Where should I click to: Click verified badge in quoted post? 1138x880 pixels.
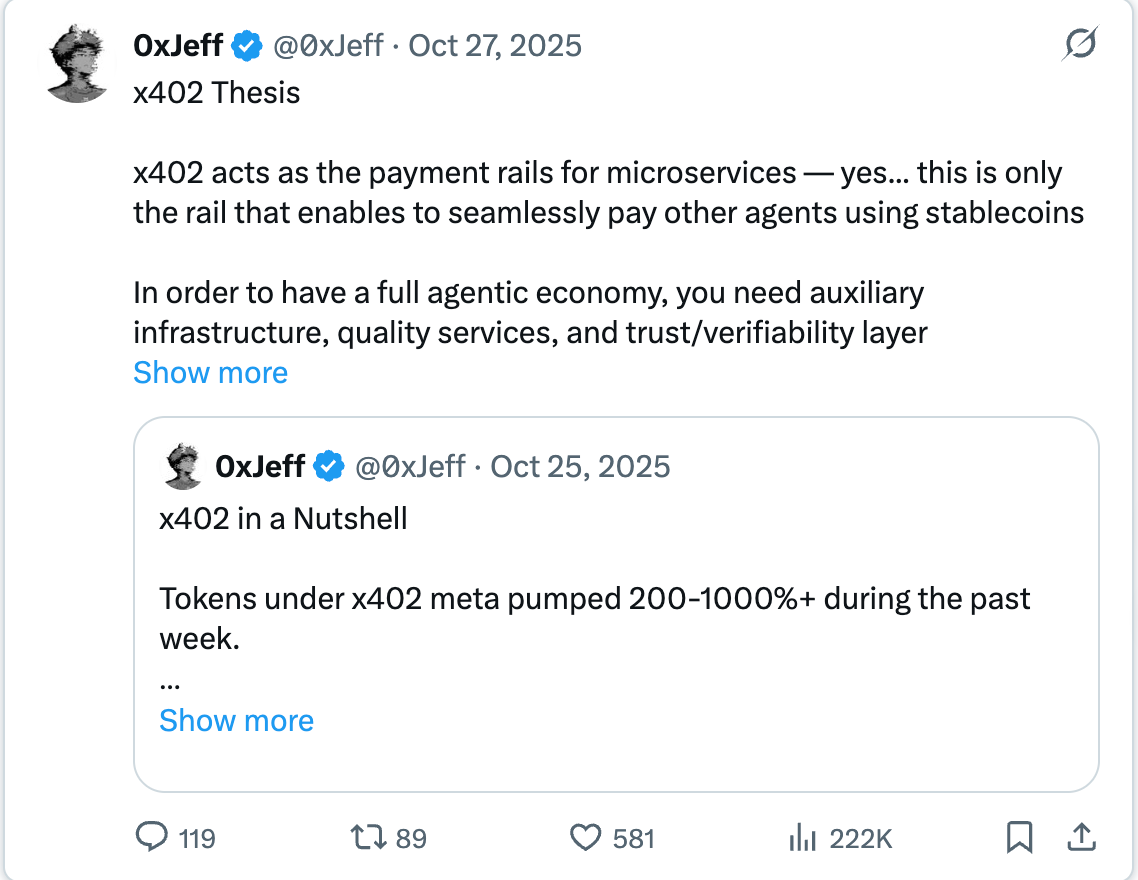point(329,466)
